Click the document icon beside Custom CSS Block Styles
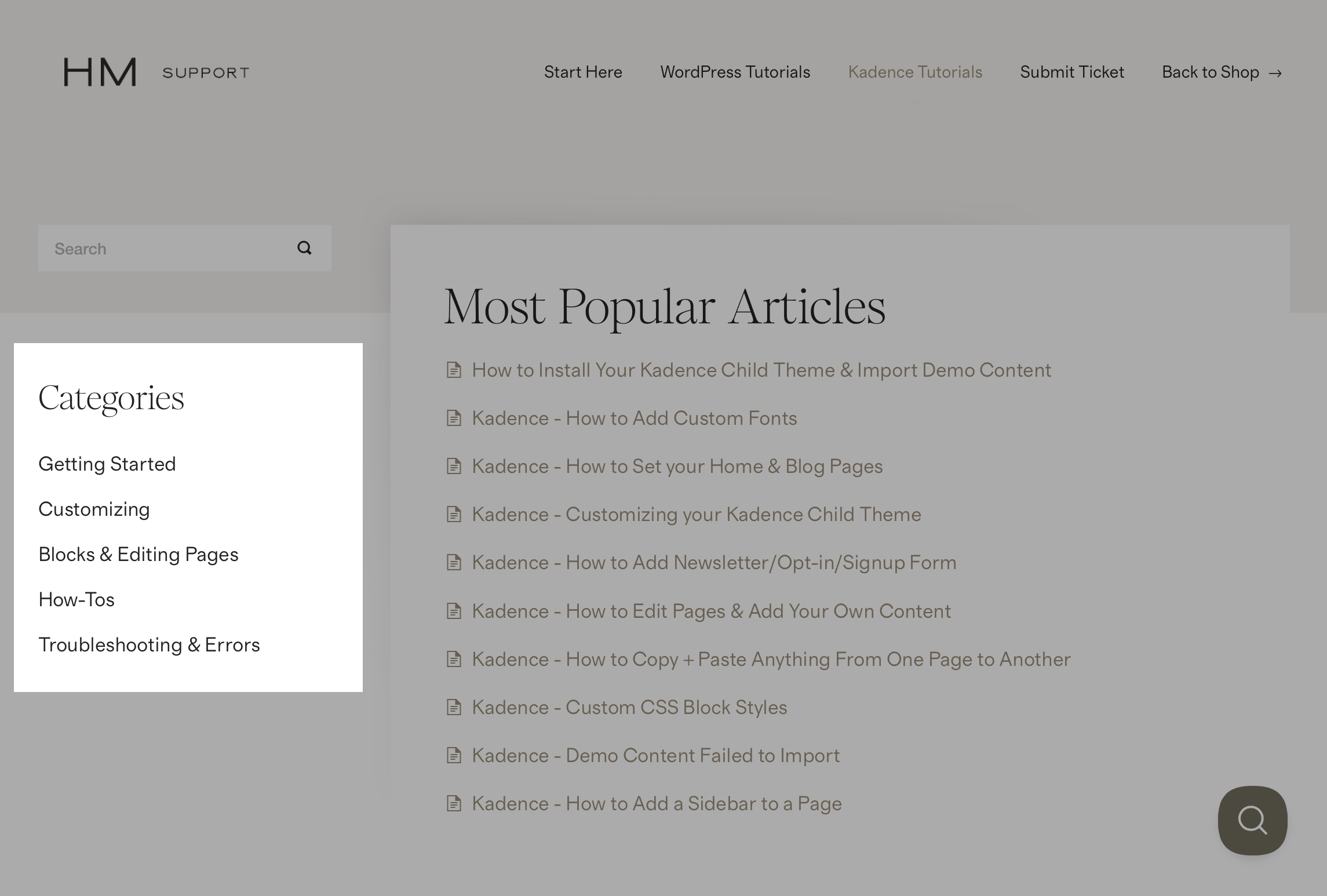Viewport: 1327px width, 896px height. click(454, 707)
